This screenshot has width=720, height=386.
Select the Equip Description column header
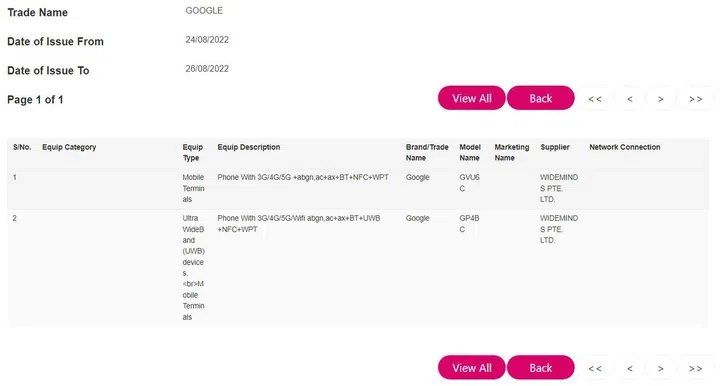coord(248,147)
